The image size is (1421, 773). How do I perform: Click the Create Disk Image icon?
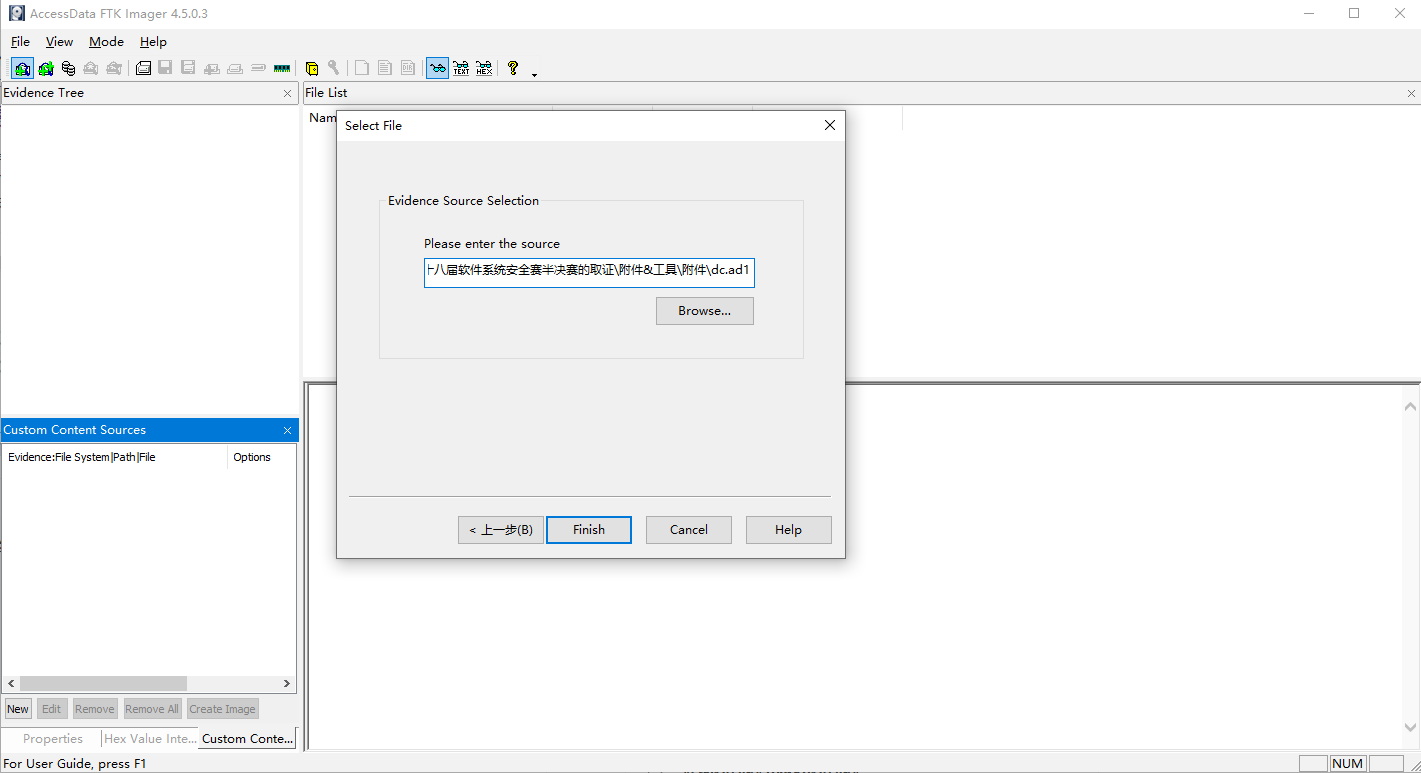[143, 68]
